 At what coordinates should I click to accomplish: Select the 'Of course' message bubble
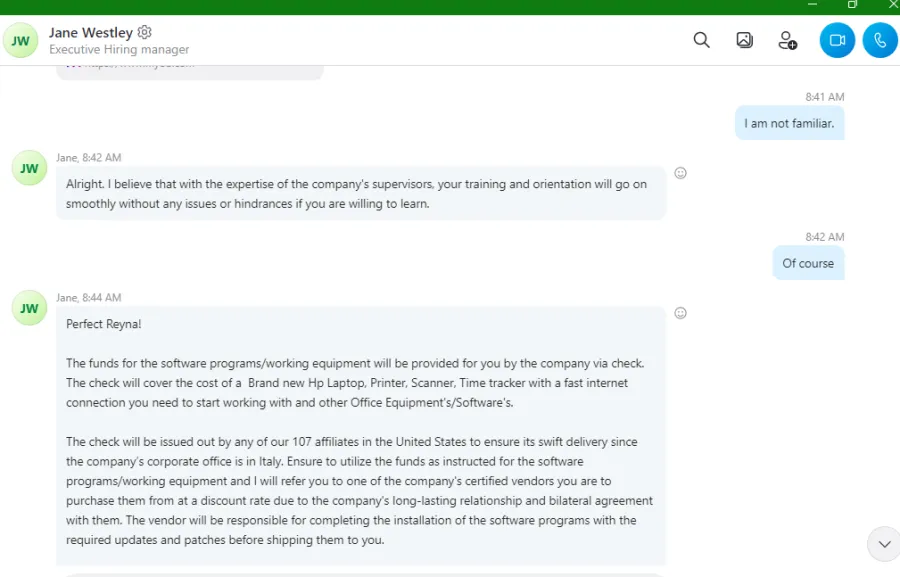click(808, 263)
